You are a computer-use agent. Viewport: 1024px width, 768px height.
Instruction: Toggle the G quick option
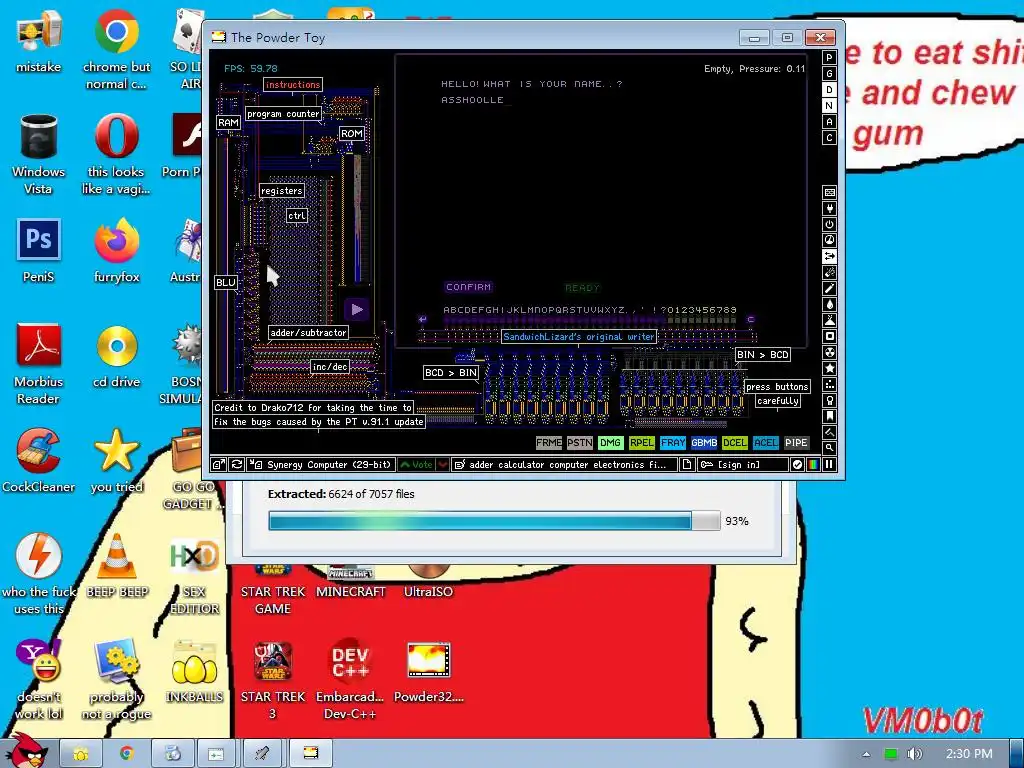pos(829,74)
